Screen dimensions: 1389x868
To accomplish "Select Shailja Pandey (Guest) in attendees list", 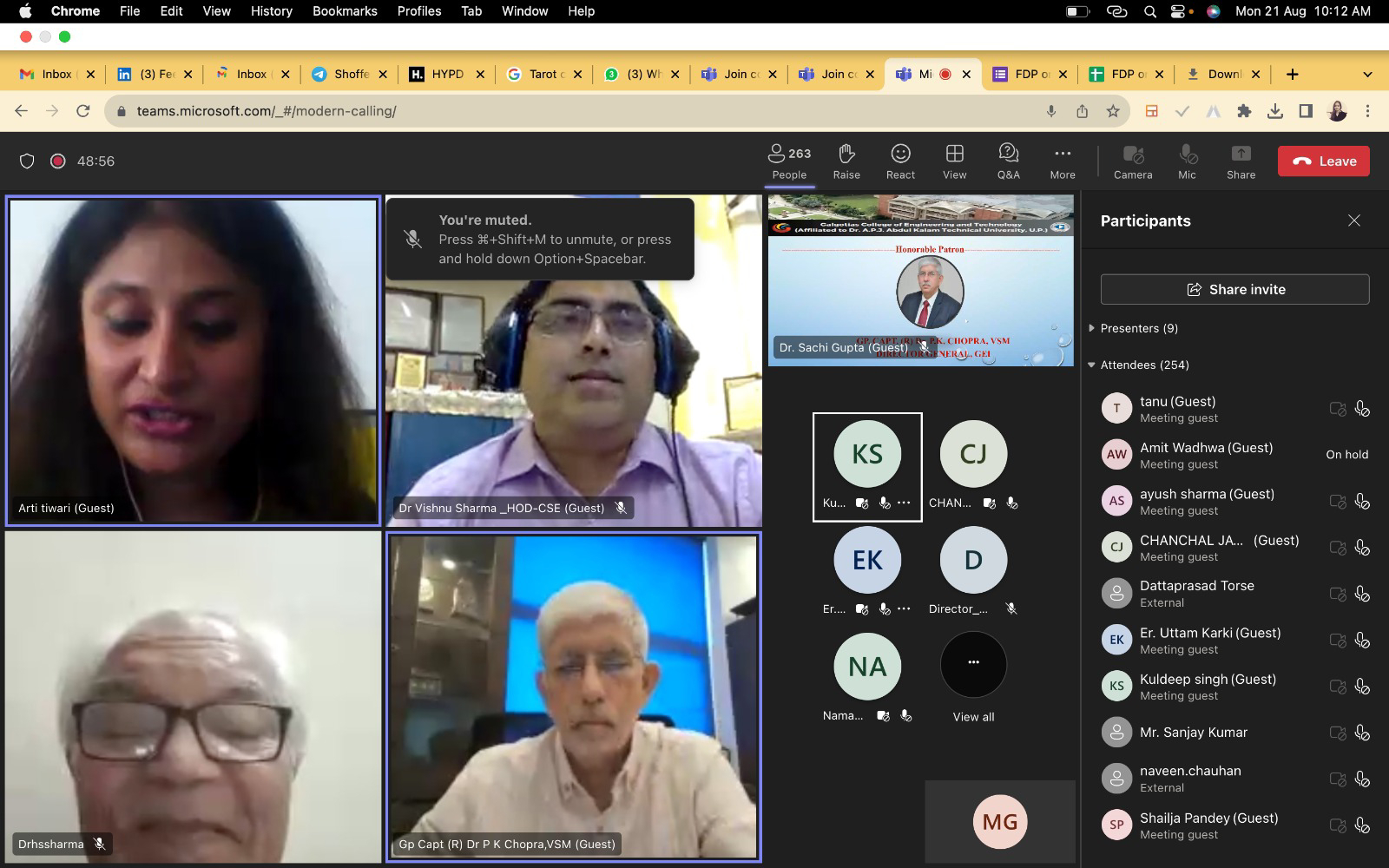I will [x=1234, y=825].
